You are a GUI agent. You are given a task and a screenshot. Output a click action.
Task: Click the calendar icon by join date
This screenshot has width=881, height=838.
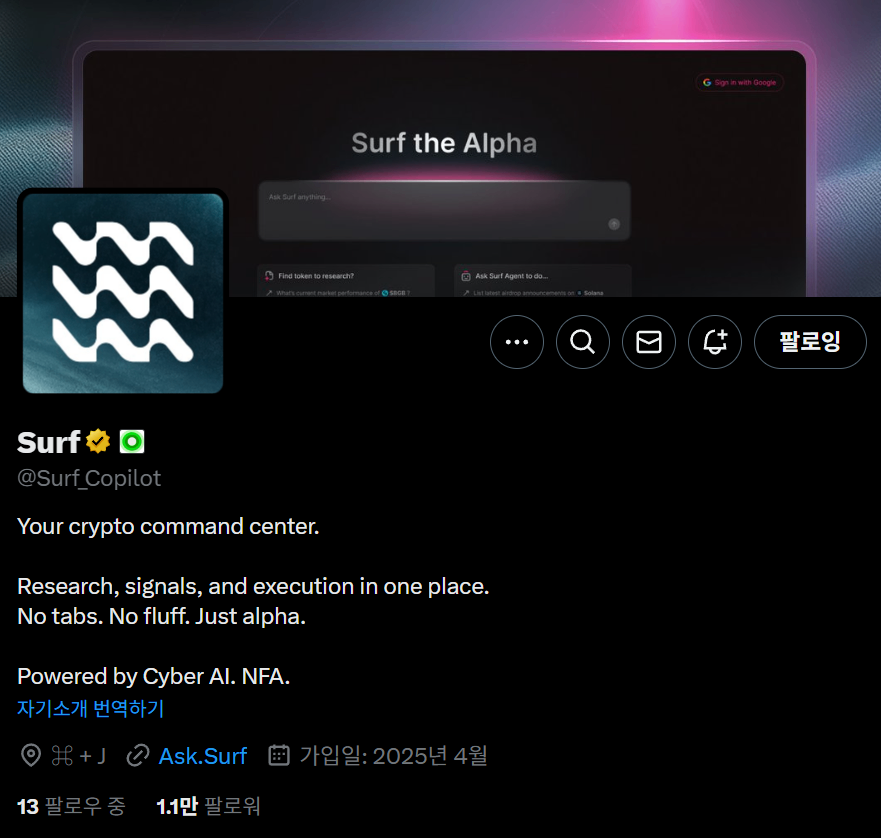click(279, 755)
